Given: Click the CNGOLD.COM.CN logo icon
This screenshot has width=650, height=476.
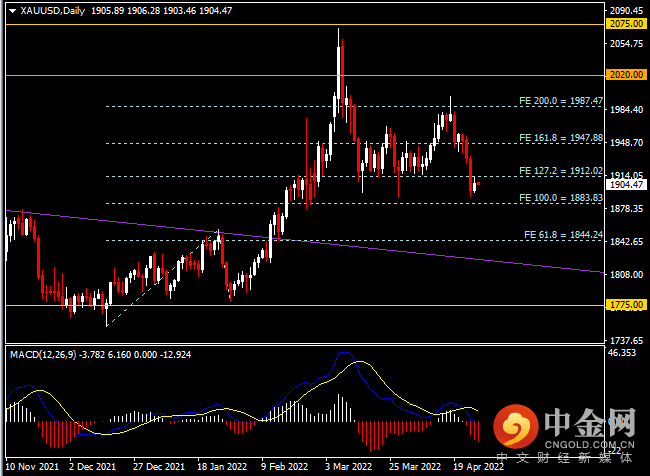Looking at the screenshot, I should tap(516, 426).
